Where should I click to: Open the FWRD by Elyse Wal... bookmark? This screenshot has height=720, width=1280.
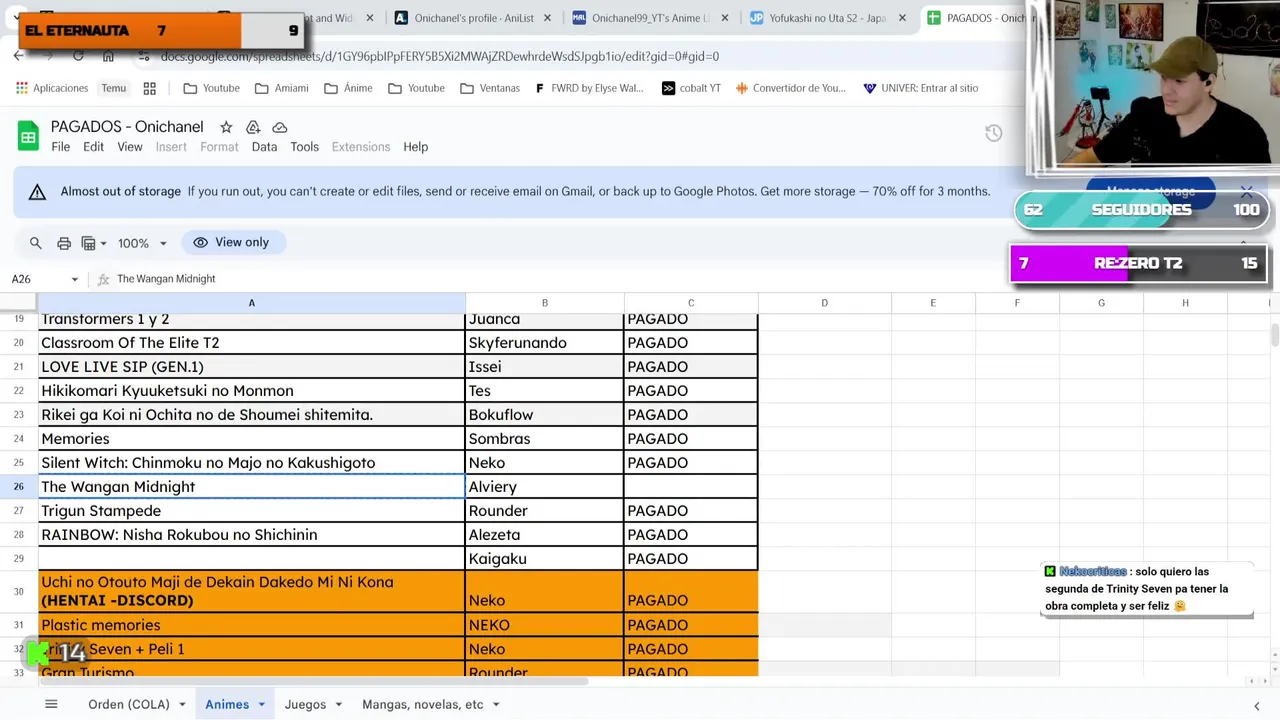click(589, 88)
